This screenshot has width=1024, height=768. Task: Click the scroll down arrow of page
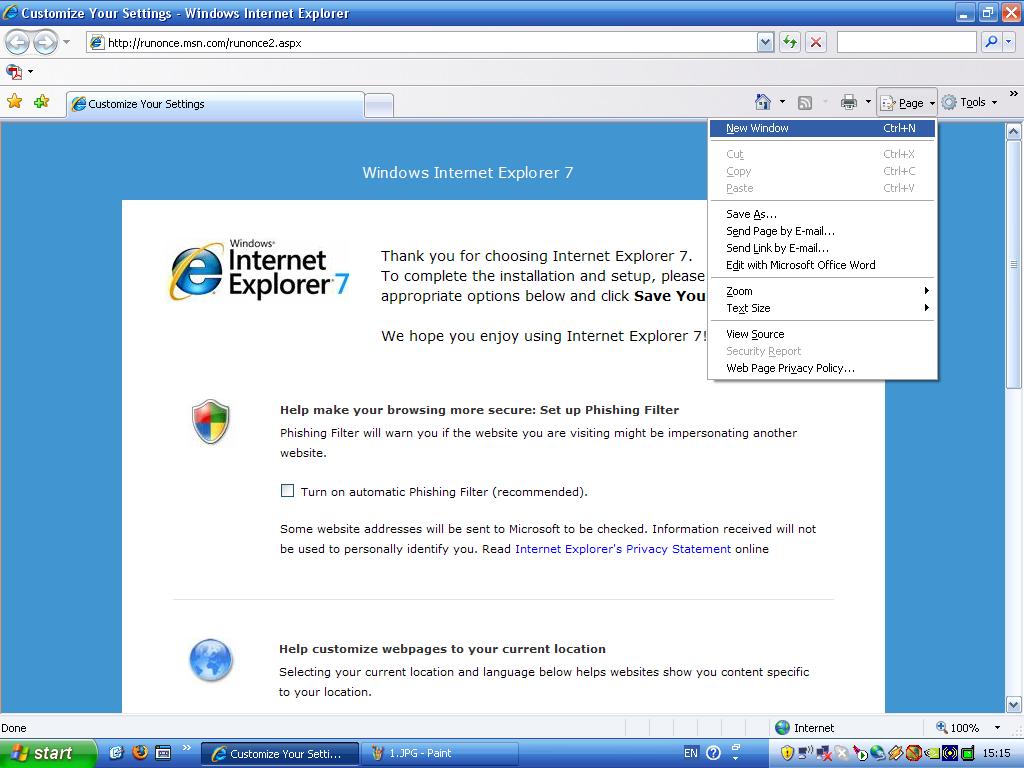[x=1014, y=704]
